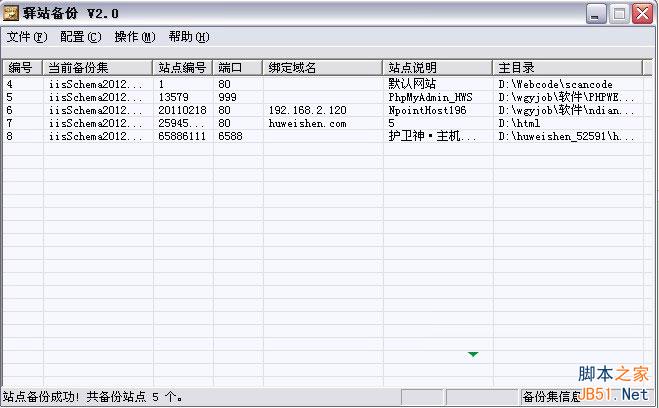Sort by the 绑定域名 column header
This screenshot has width=659, height=408.
(323, 68)
